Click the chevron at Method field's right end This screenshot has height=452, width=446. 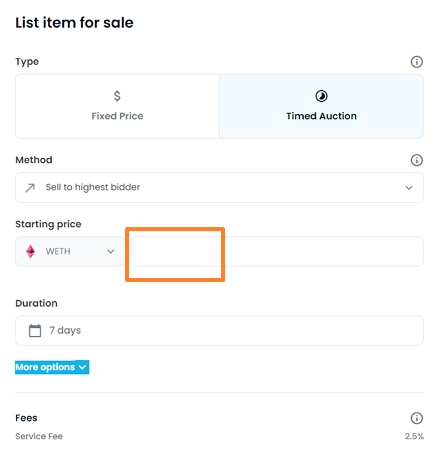click(409, 188)
